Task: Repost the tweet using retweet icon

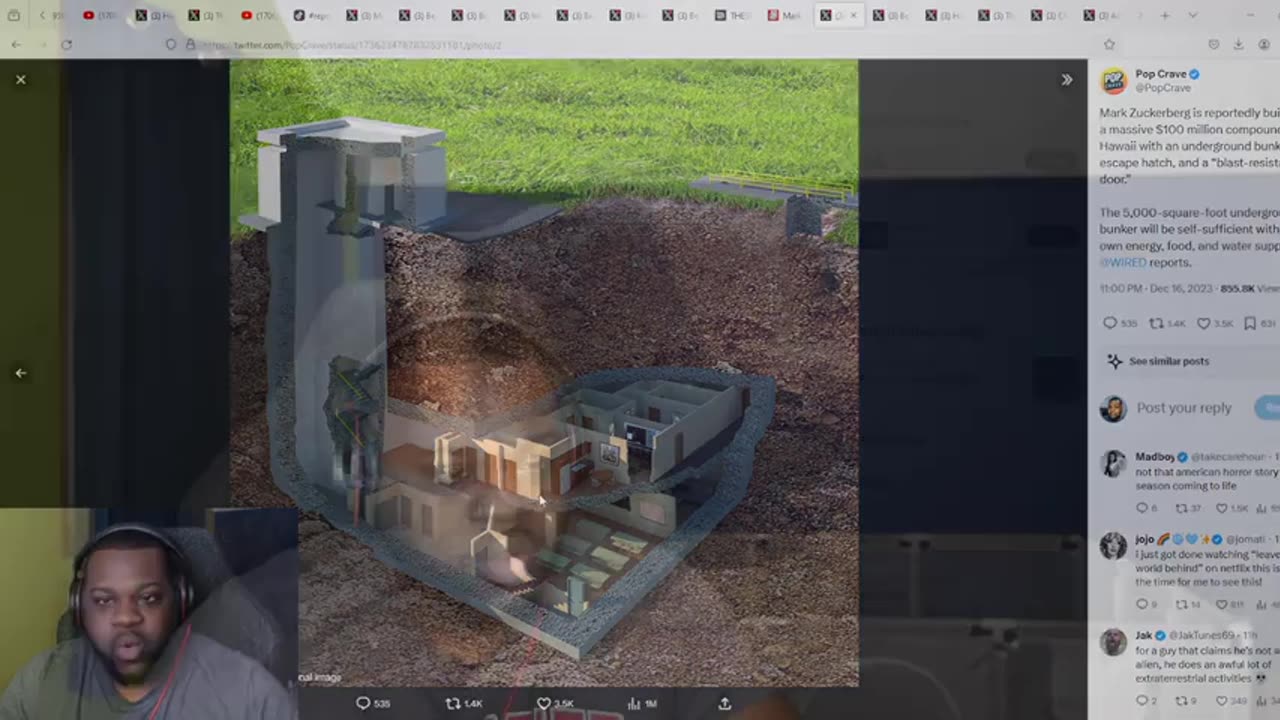Action: coord(452,703)
